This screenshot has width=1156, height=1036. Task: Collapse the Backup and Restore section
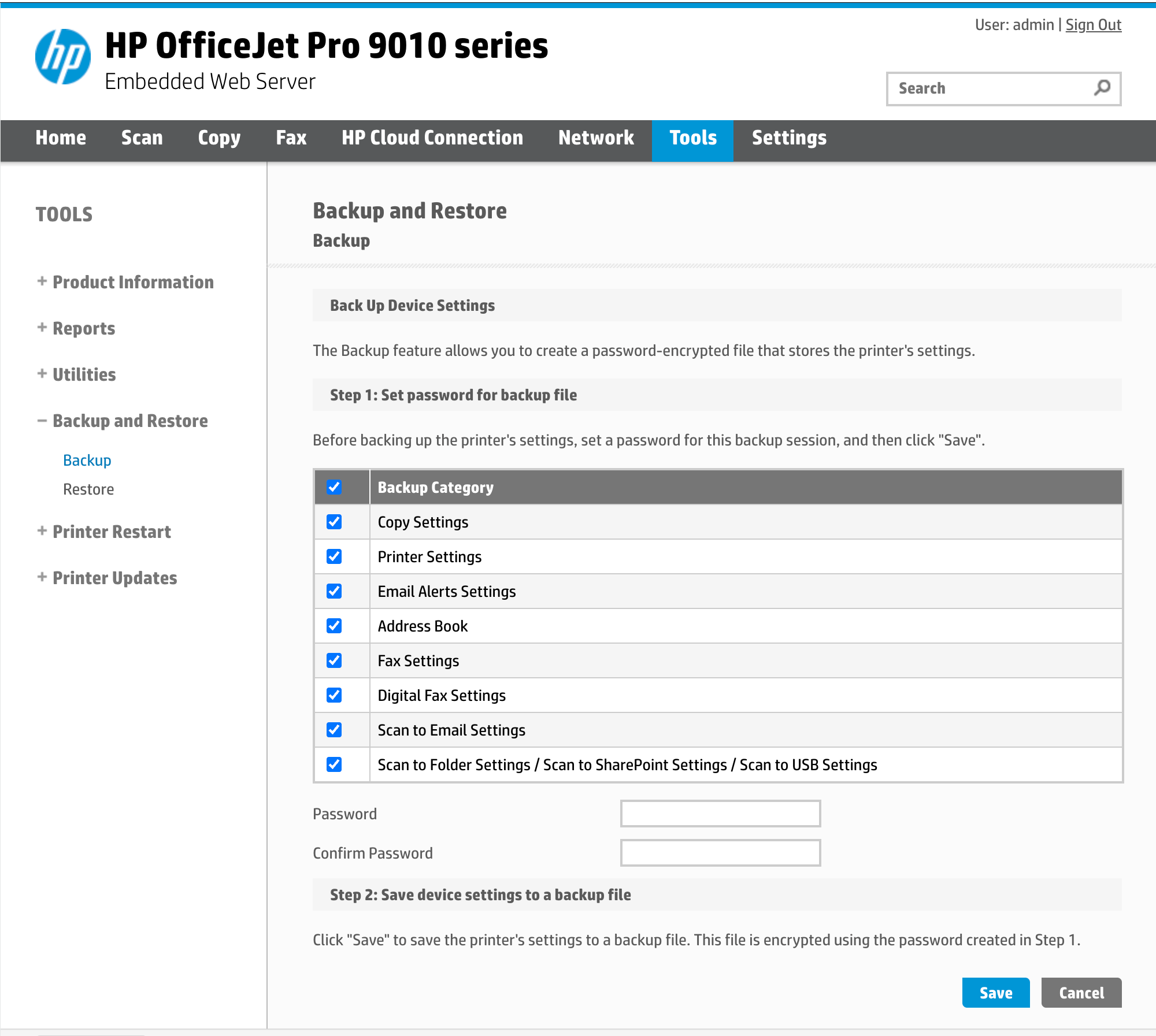[x=123, y=421]
